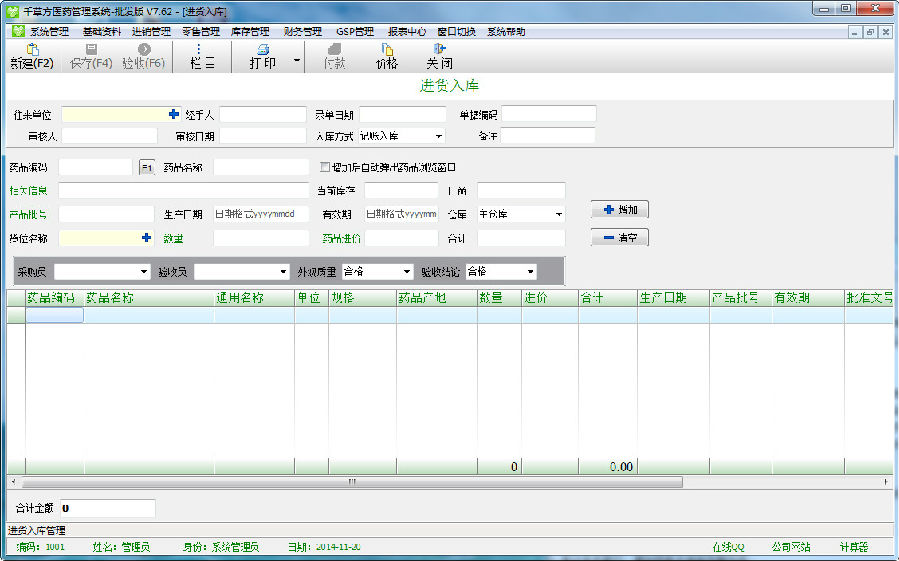Click the title bar application icon
Screen dimensions: 899x561
tap(12, 11)
